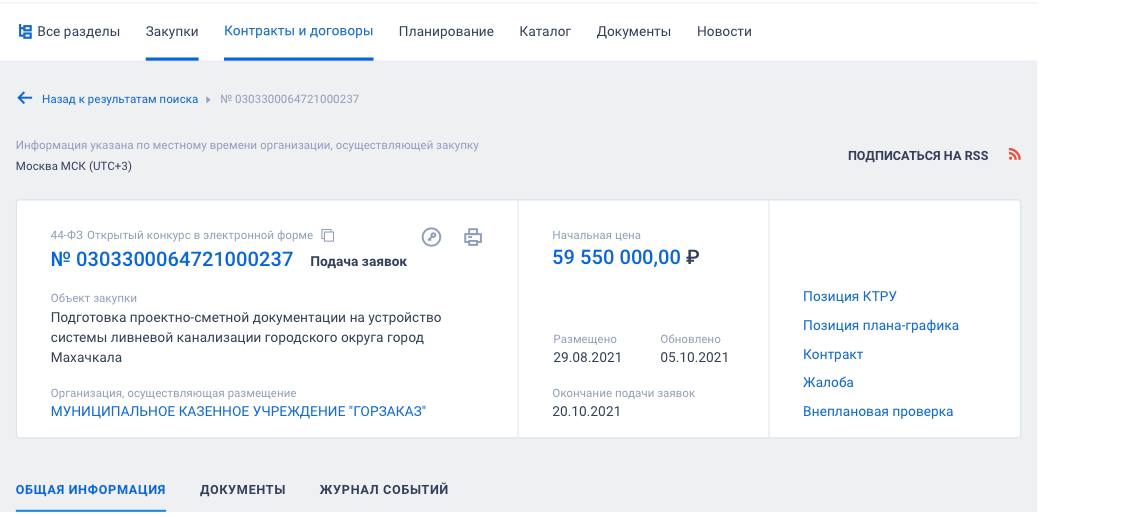
Task: Open the Жалоба link
Action: 828,382
